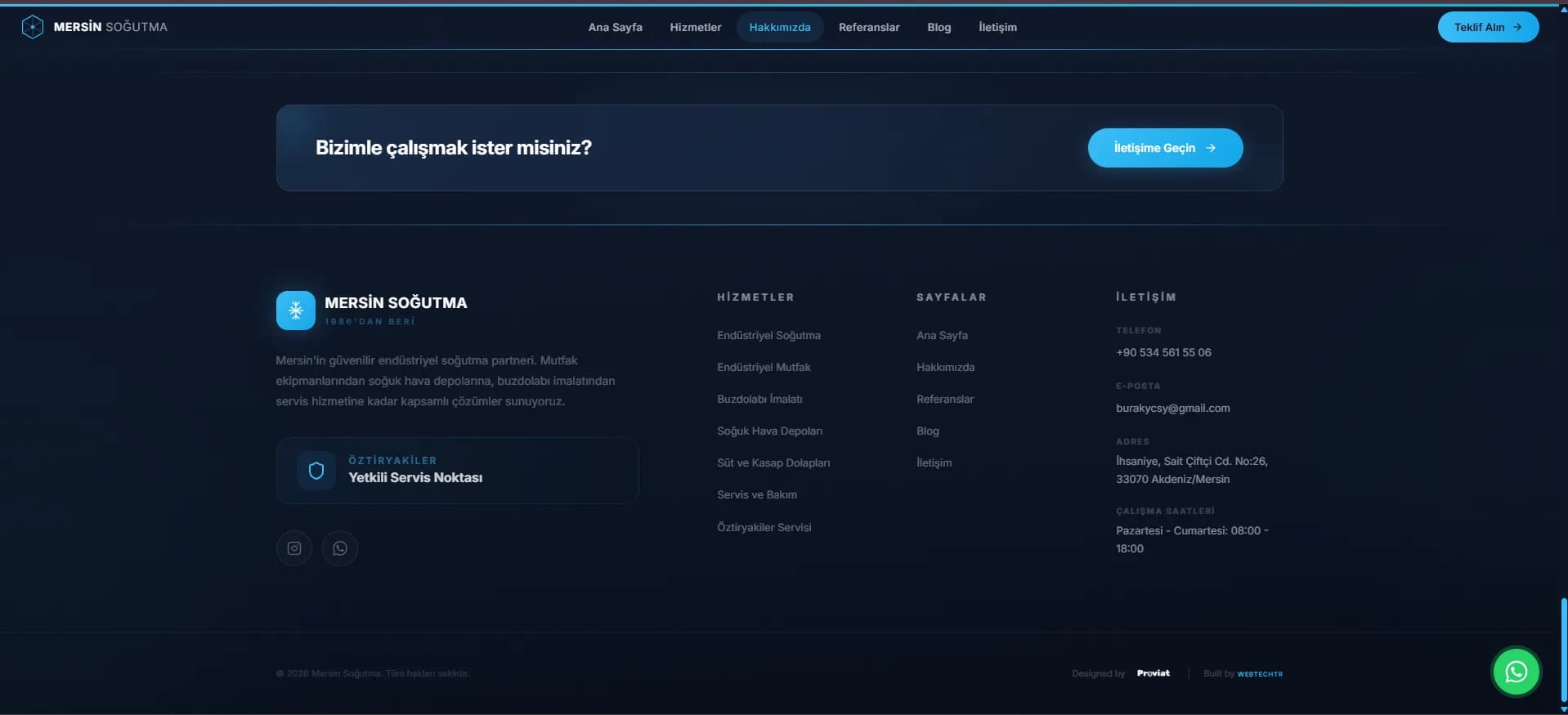The width and height of the screenshot is (1568, 715).
Task: Launch the floating green WhatsApp chat button
Action: click(x=1516, y=672)
